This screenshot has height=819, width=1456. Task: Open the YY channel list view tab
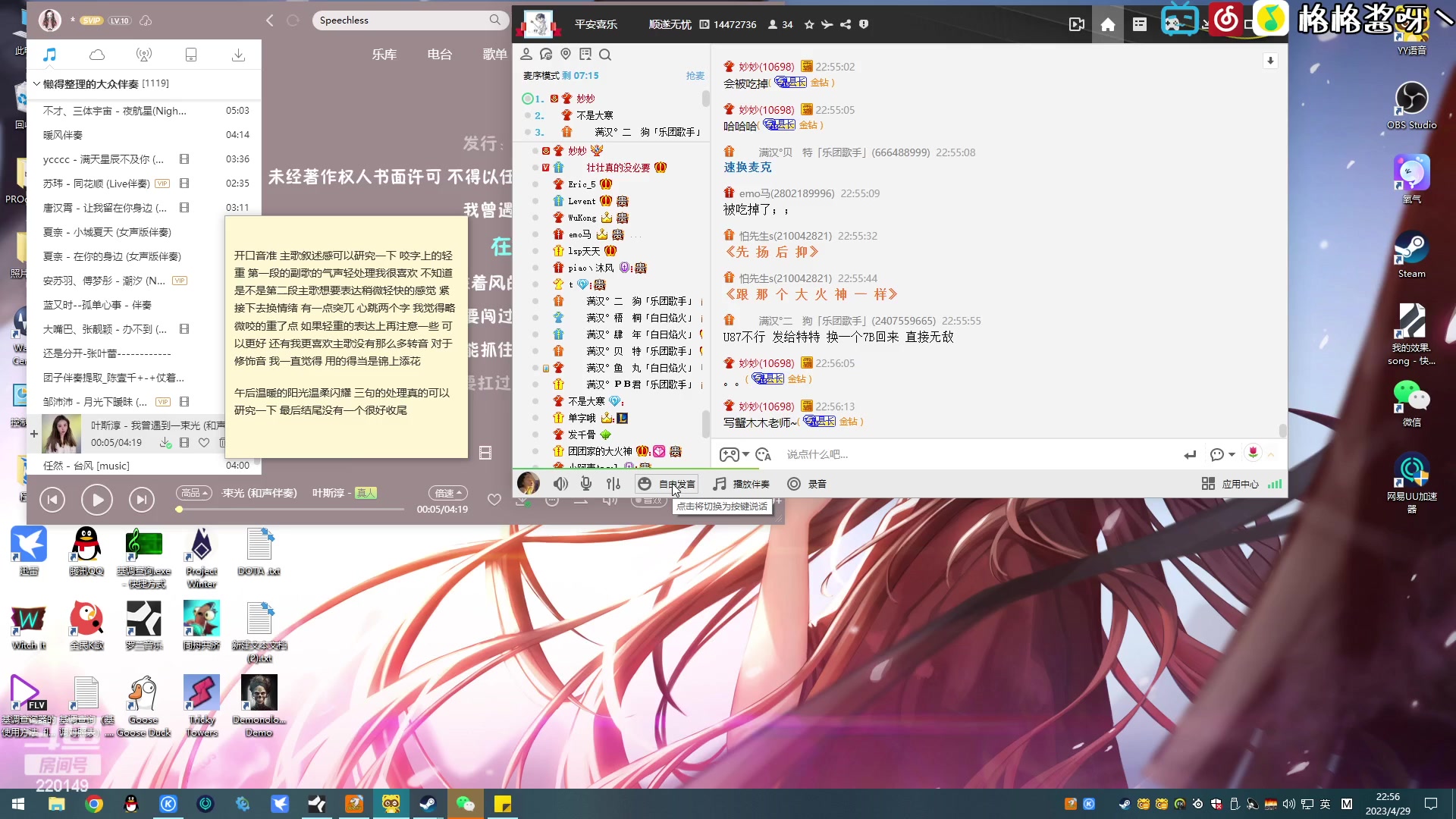pyautogui.click(x=1140, y=24)
